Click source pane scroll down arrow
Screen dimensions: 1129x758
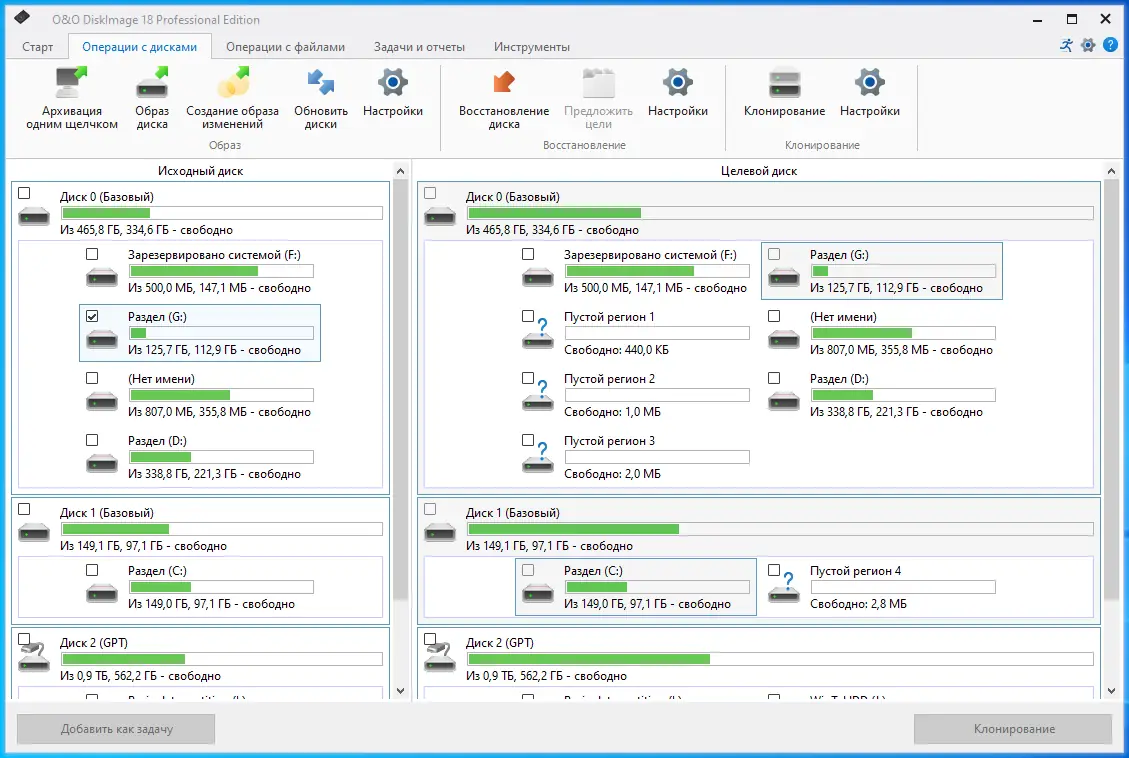click(401, 691)
